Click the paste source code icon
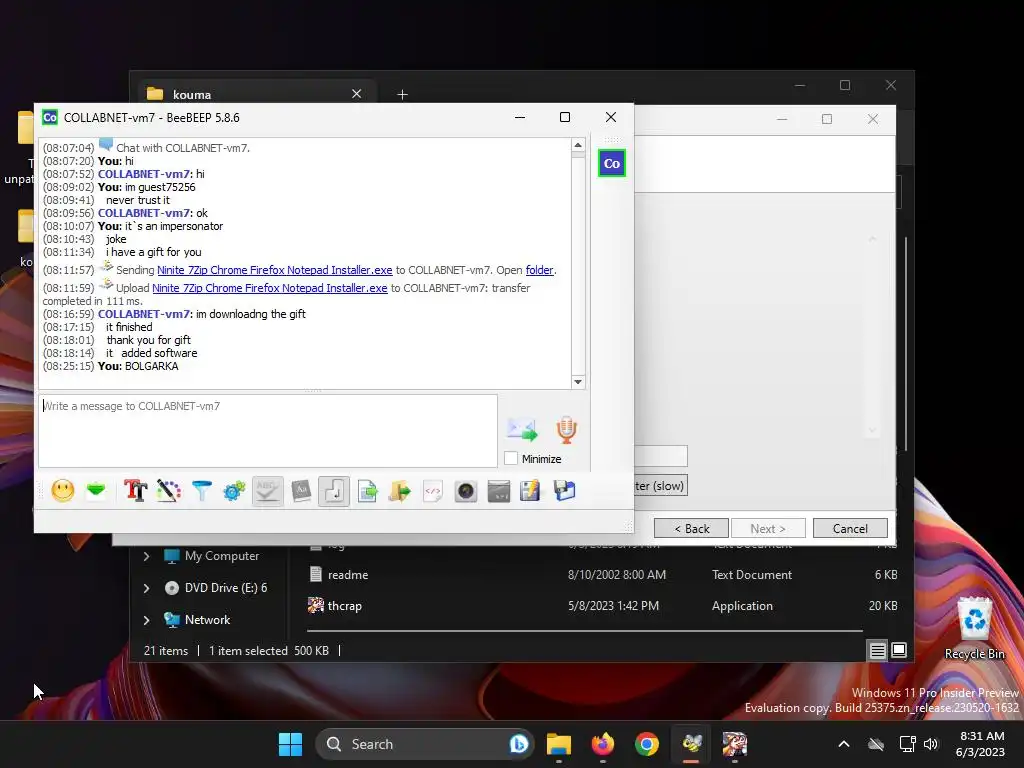This screenshot has width=1024, height=768. pos(432,490)
